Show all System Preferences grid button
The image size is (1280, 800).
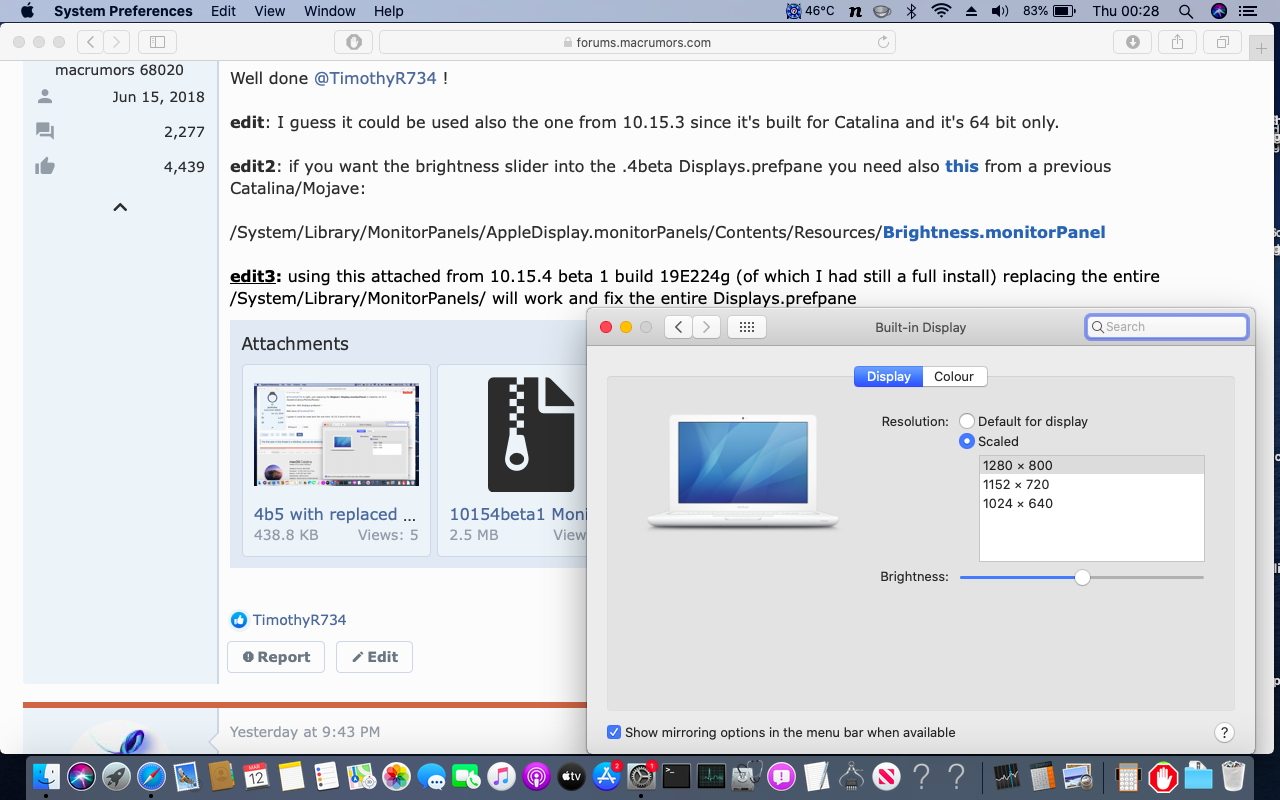[x=747, y=327]
